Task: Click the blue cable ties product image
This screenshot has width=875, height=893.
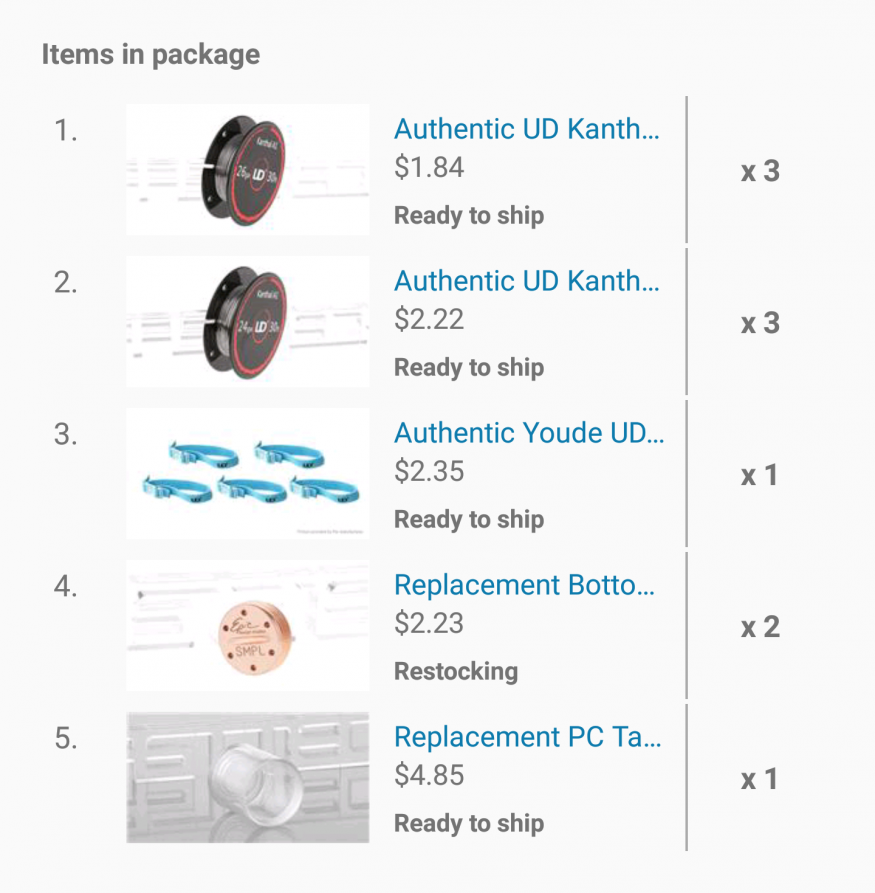Action: (247, 474)
